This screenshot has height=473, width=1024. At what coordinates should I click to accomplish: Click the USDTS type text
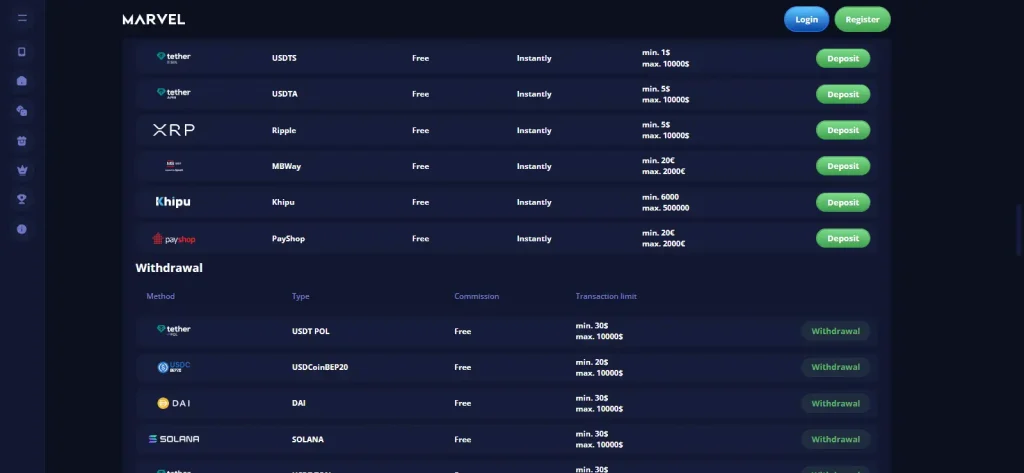284,58
